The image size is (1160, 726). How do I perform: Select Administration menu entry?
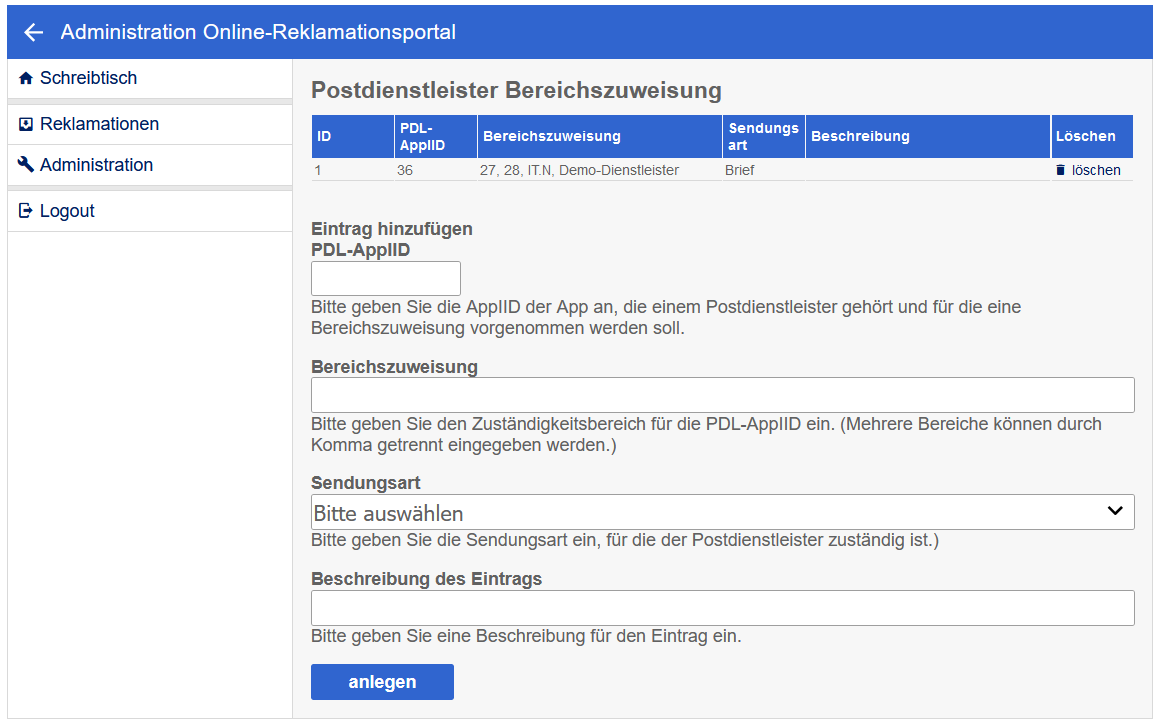[x=96, y=165]
